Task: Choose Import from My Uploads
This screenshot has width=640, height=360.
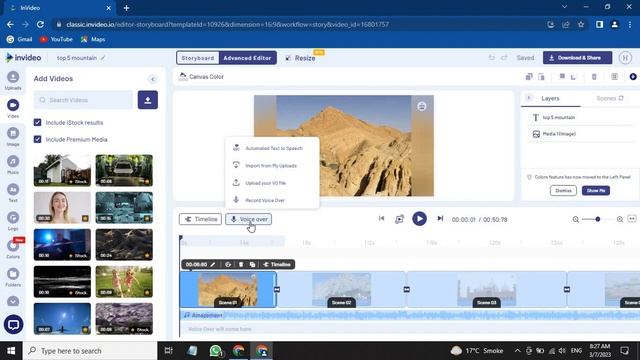Action: 272,166
